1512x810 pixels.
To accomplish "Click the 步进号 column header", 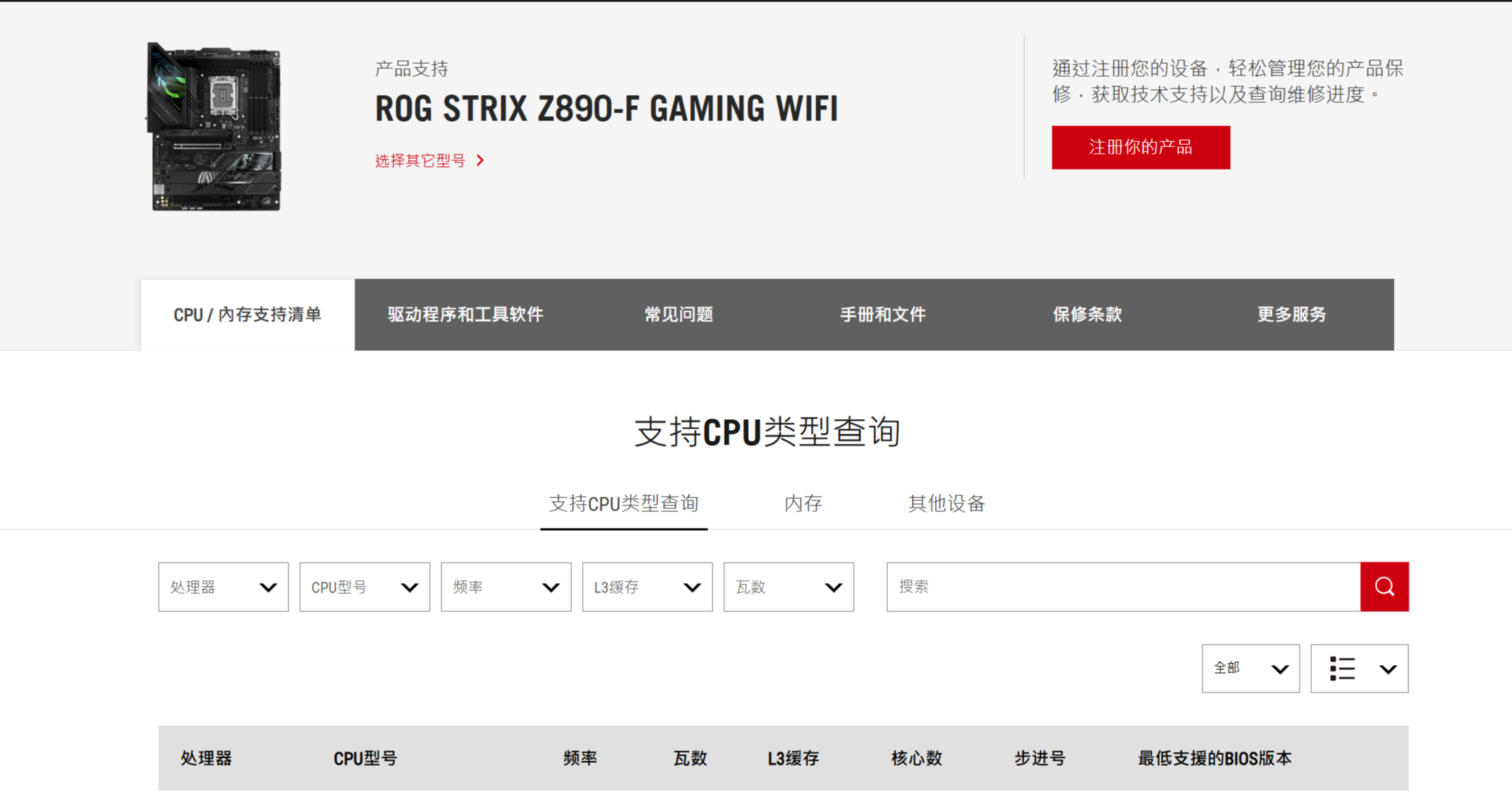I will click(x=1040, y=759).
